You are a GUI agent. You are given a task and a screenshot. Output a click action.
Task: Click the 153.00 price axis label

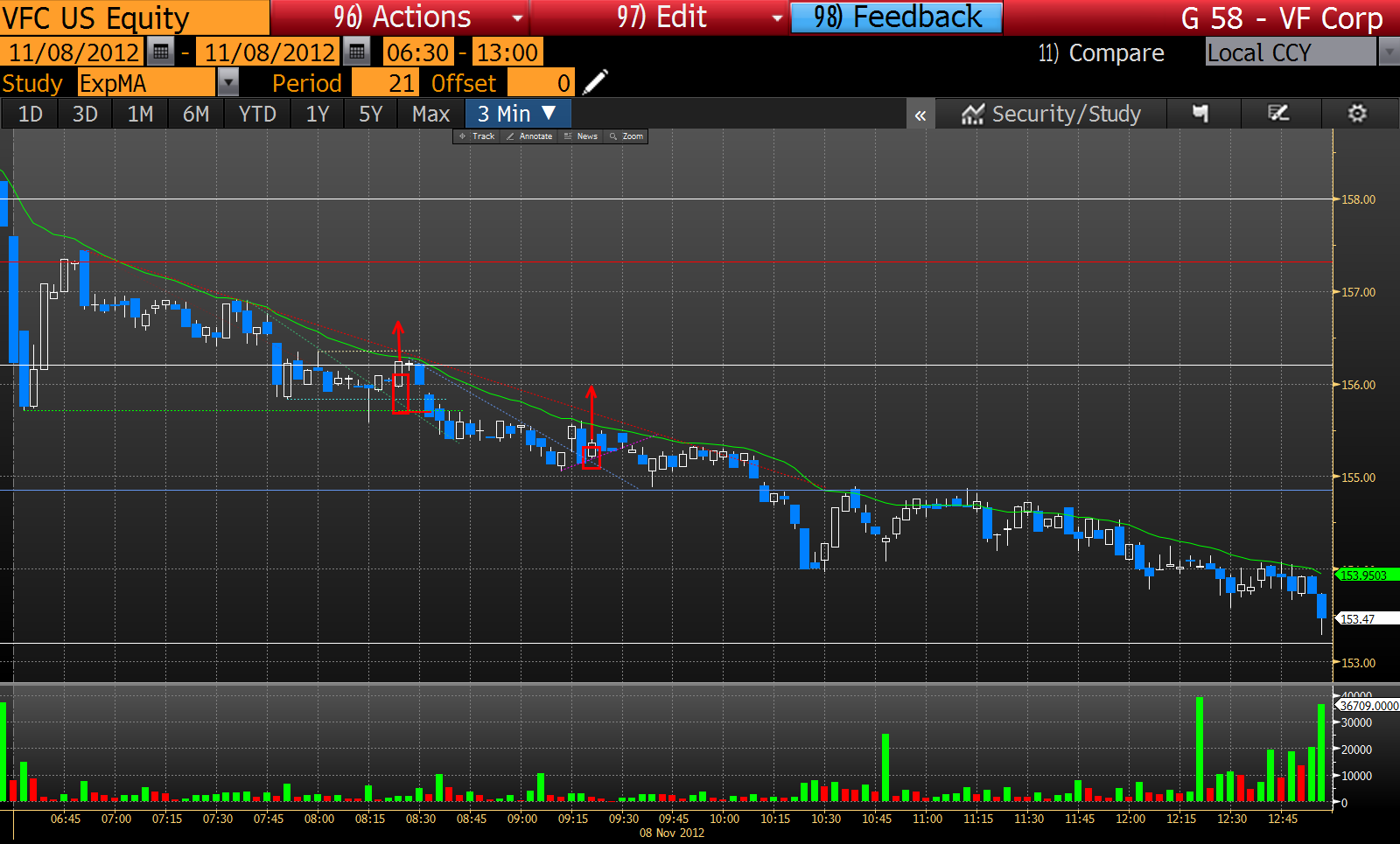click(x=1358, y=663)
